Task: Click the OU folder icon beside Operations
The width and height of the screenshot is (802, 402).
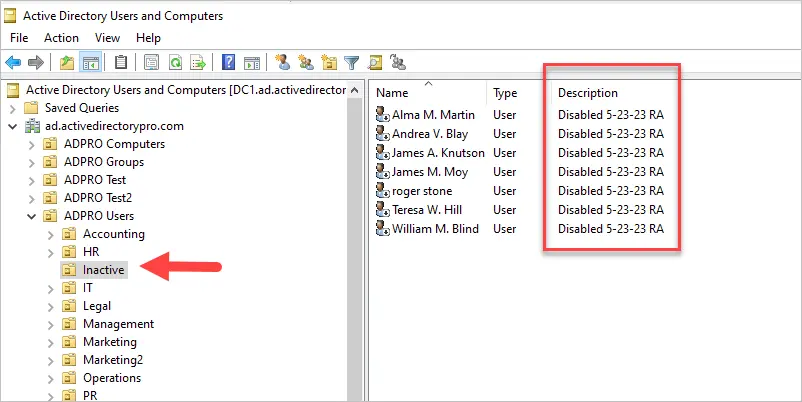Action: (69, 378)
